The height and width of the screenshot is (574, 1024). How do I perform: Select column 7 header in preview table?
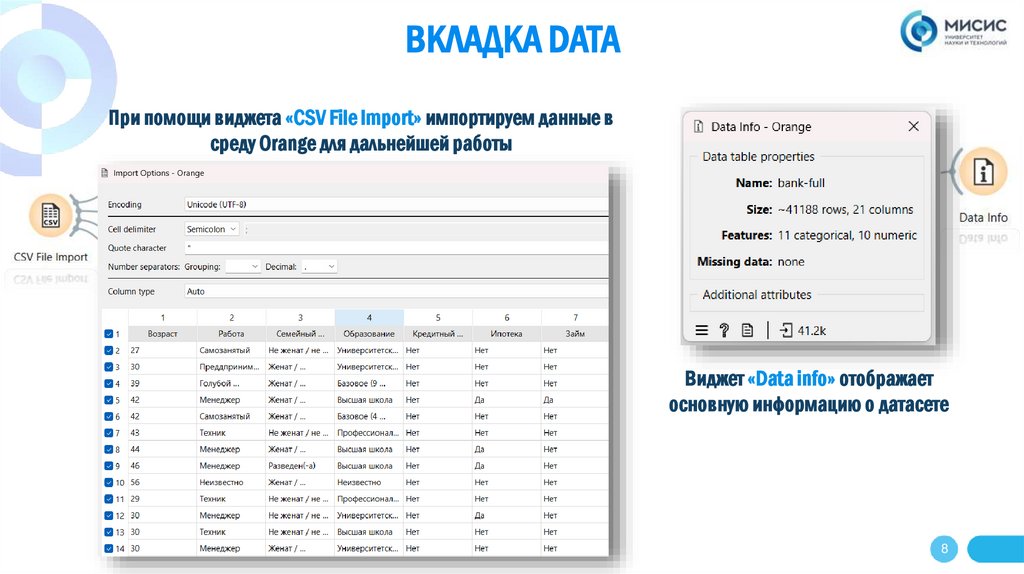tap(575, 317)
